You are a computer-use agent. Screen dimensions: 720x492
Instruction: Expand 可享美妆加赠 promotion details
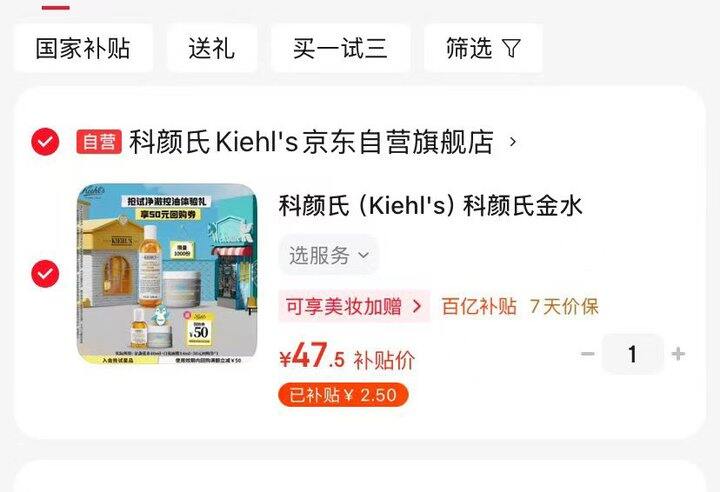click(354, 306)
